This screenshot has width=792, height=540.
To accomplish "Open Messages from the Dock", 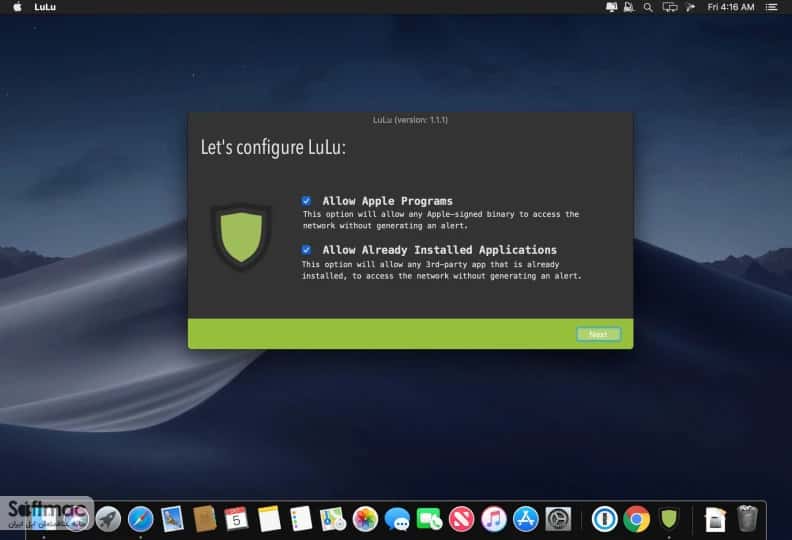I will (397, 519).
